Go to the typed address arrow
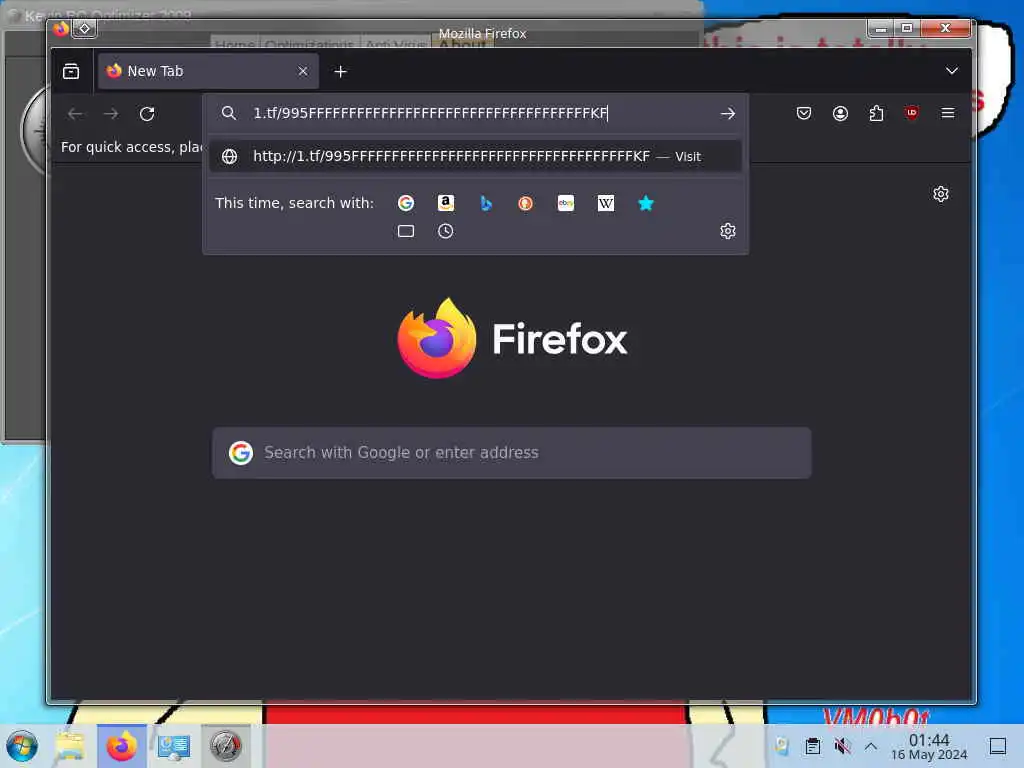1024x768 pixels. [728, 114]
